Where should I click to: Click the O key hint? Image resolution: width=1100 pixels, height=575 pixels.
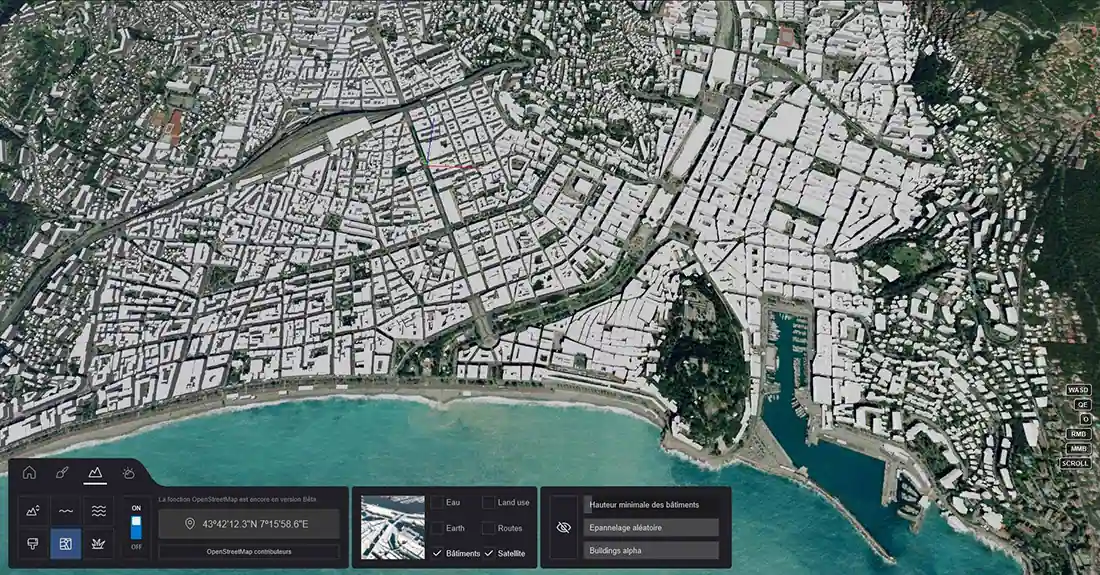tap(1085, 419)
